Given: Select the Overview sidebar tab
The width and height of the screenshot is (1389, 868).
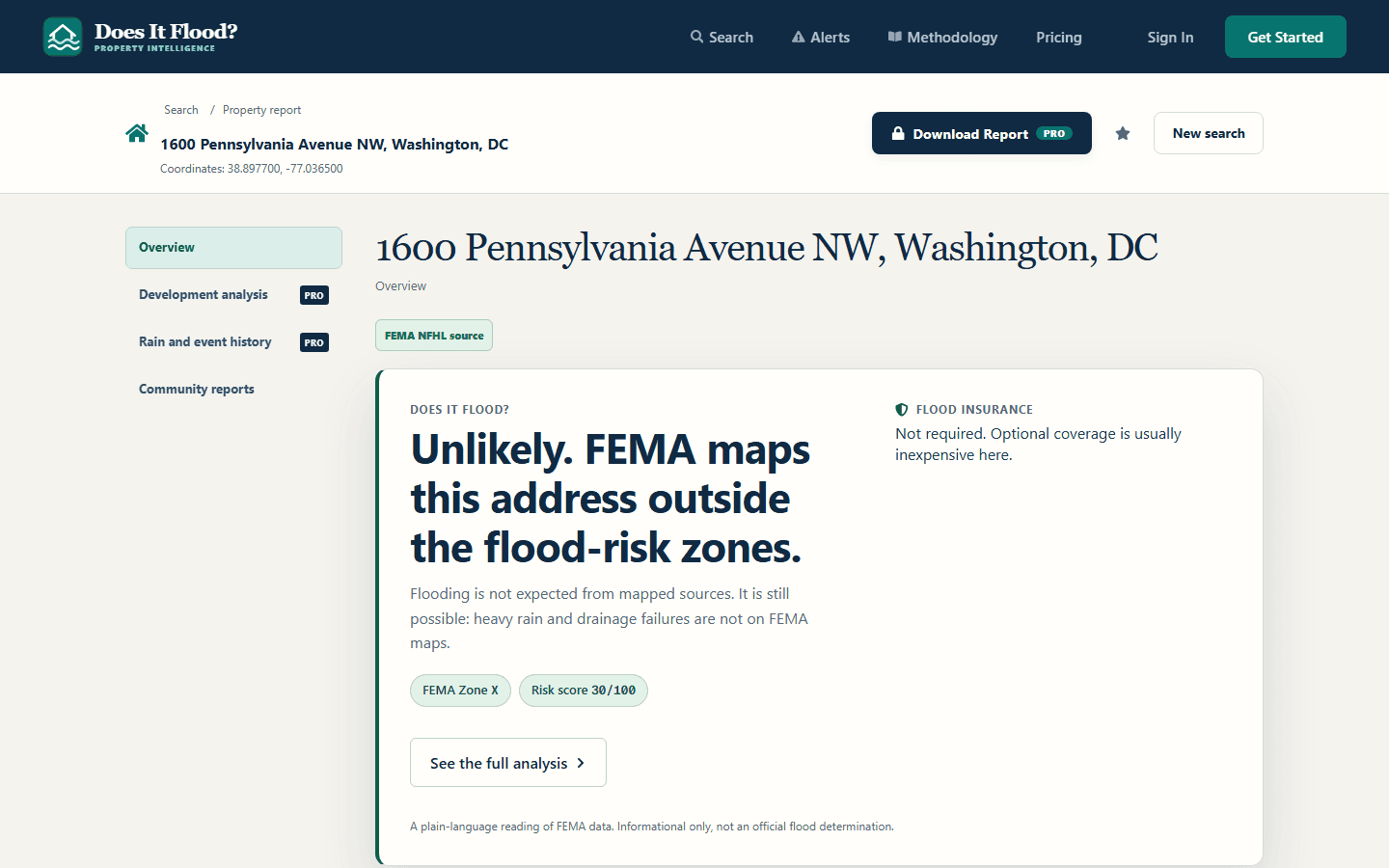Looking at the screenshot, I should click(233, 248).
